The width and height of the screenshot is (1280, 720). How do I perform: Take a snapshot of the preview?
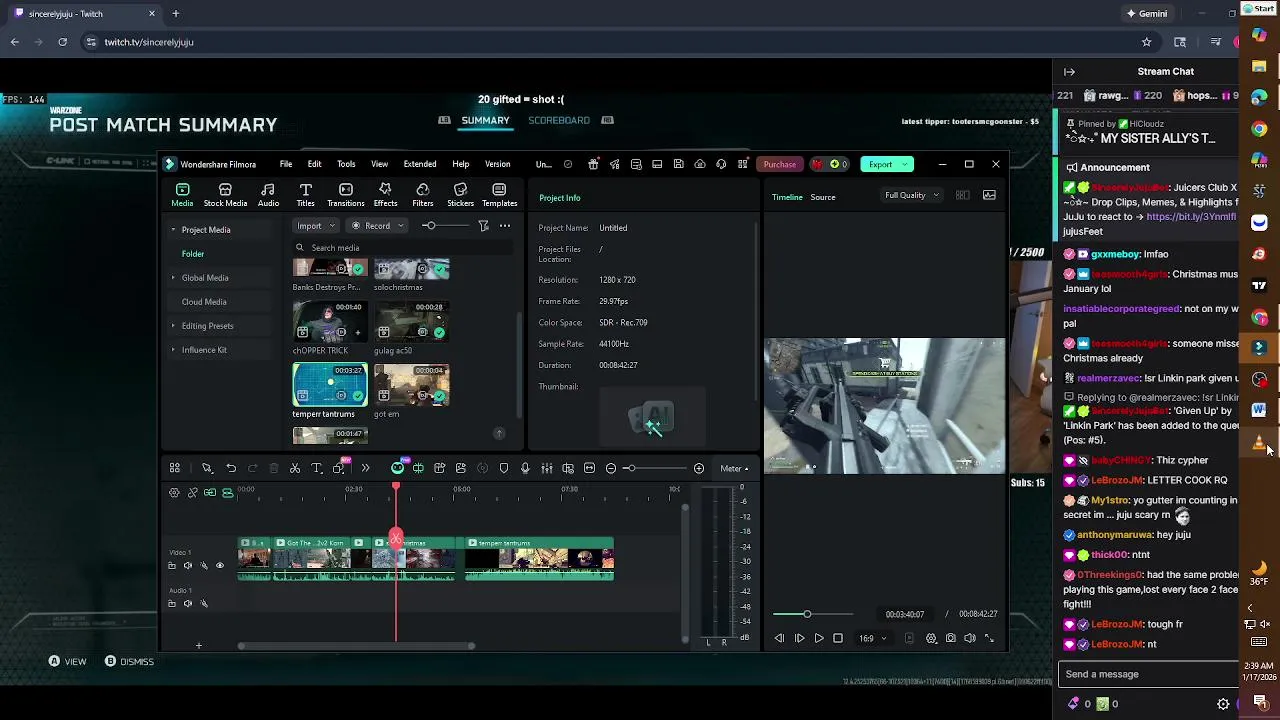pyautogui.click(x=951, y=638)
